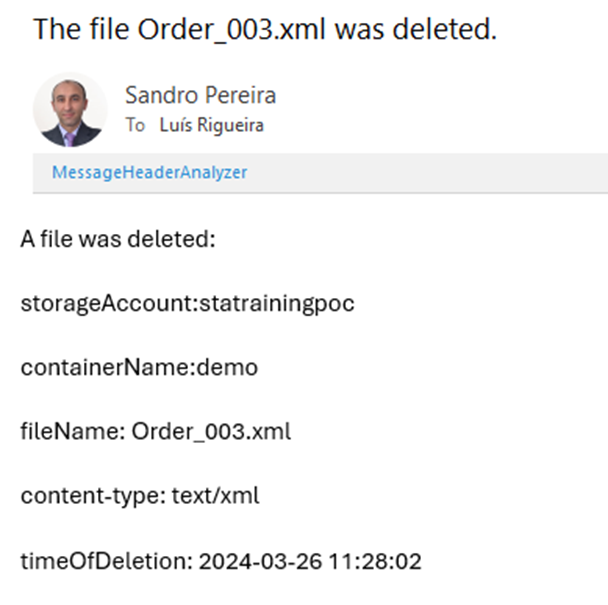Click Sandro Pereira's profile photo
The height and width of the screenshot is (605, 608).
pos(70,110)
